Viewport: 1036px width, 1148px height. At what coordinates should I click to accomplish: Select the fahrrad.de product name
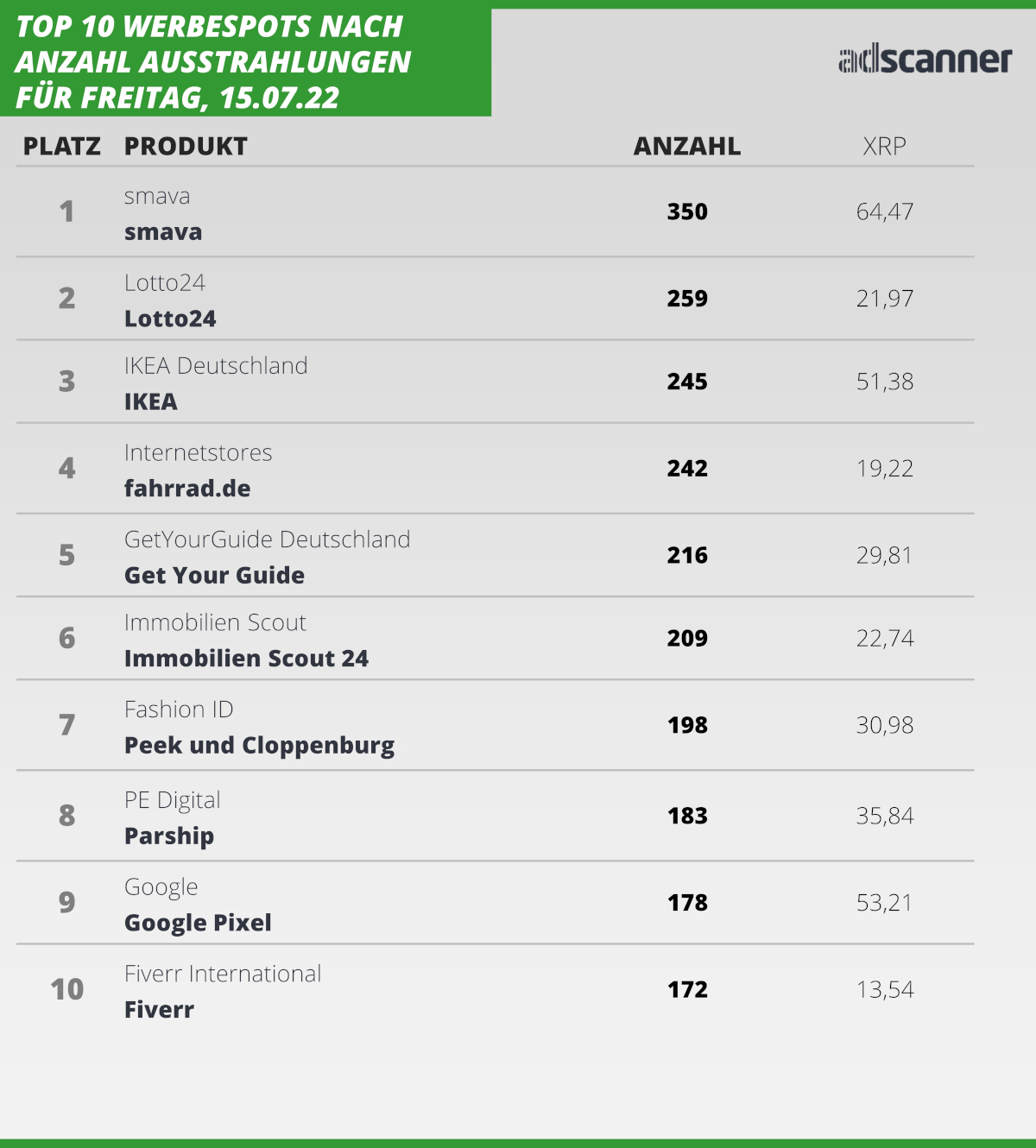coord(187,489)
